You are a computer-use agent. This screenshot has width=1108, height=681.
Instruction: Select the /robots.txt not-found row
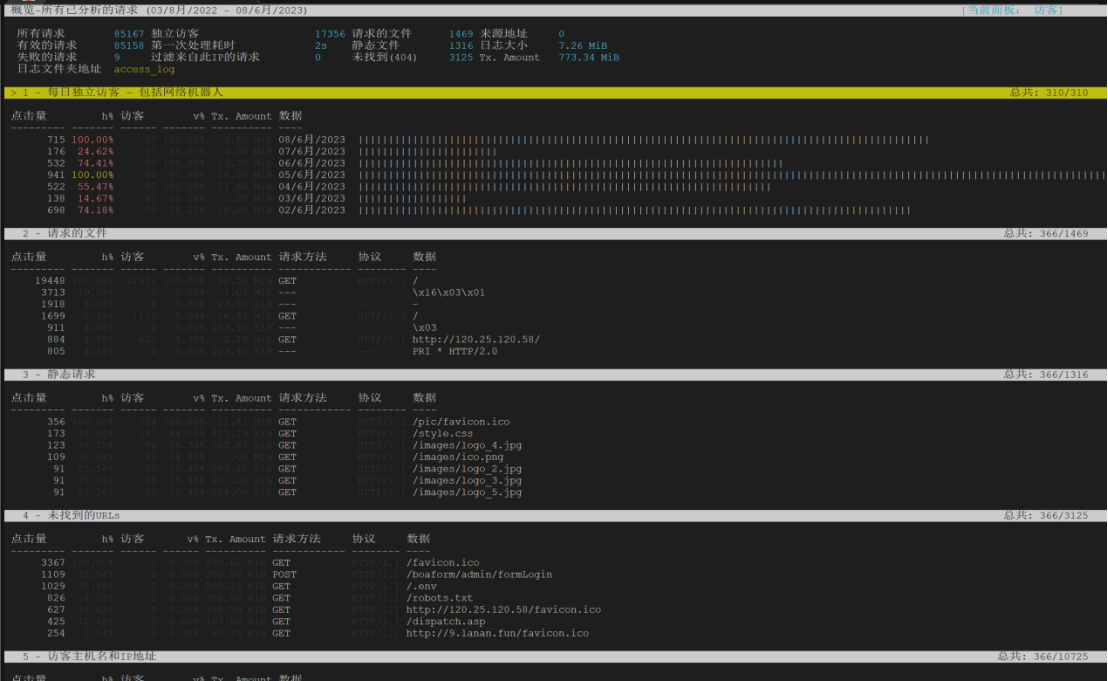coord(258,598)
